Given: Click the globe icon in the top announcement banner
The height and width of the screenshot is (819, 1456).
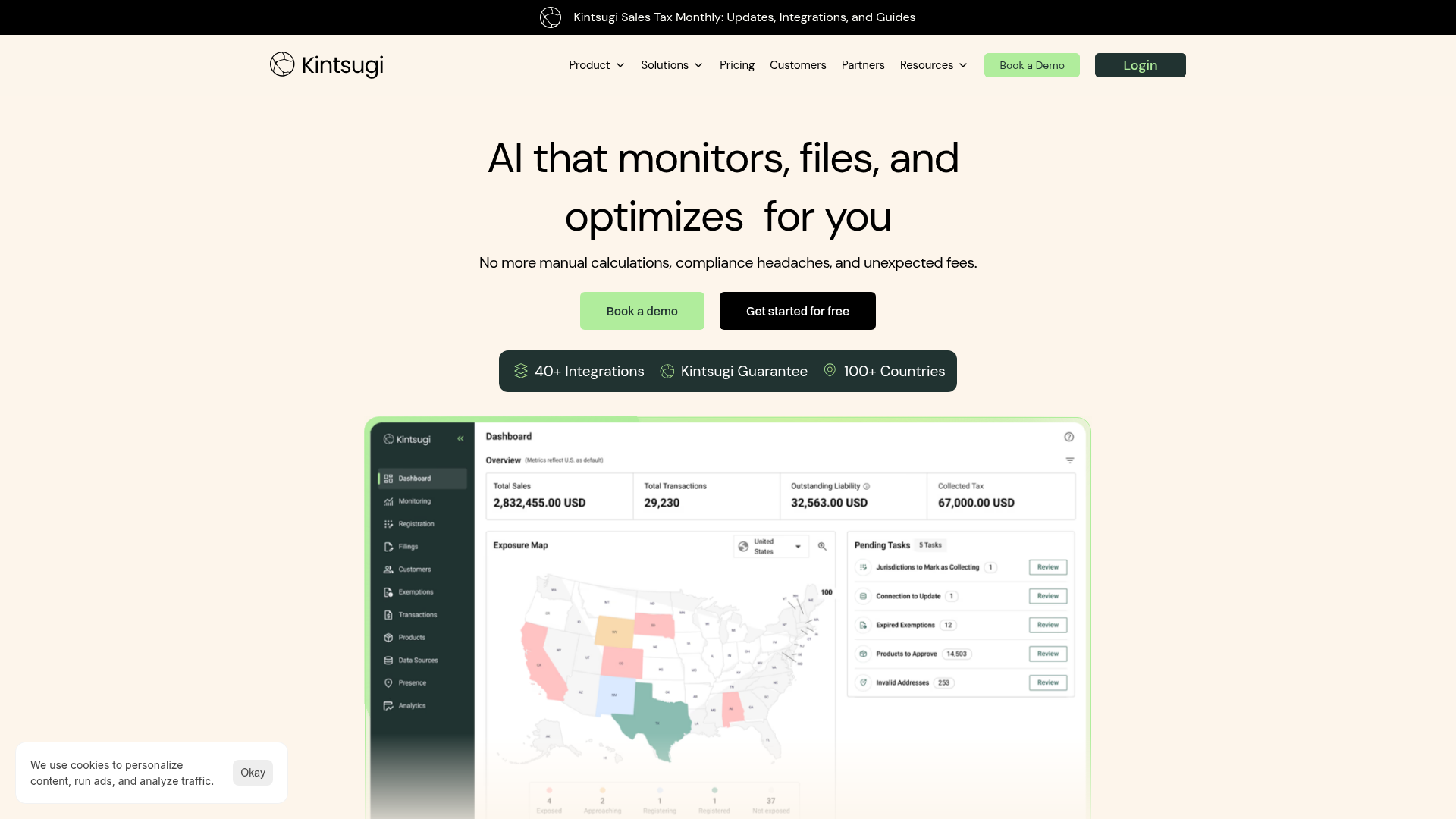Looking at the screenshot, I should (551, 17).
